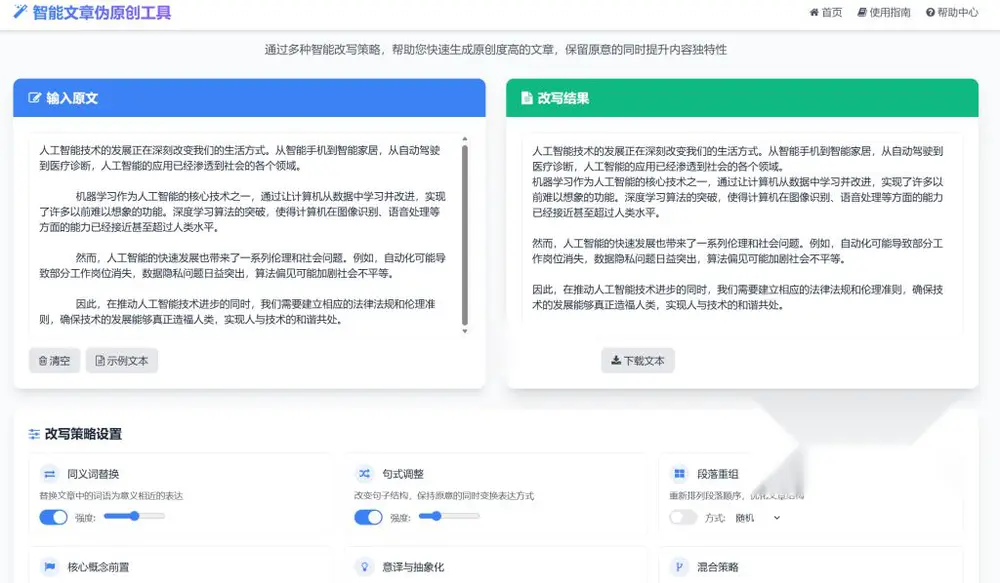Click the 句式调整 label
This screenshot has height=583, width=1000.
pyautogui.click(x=403, y=474)
